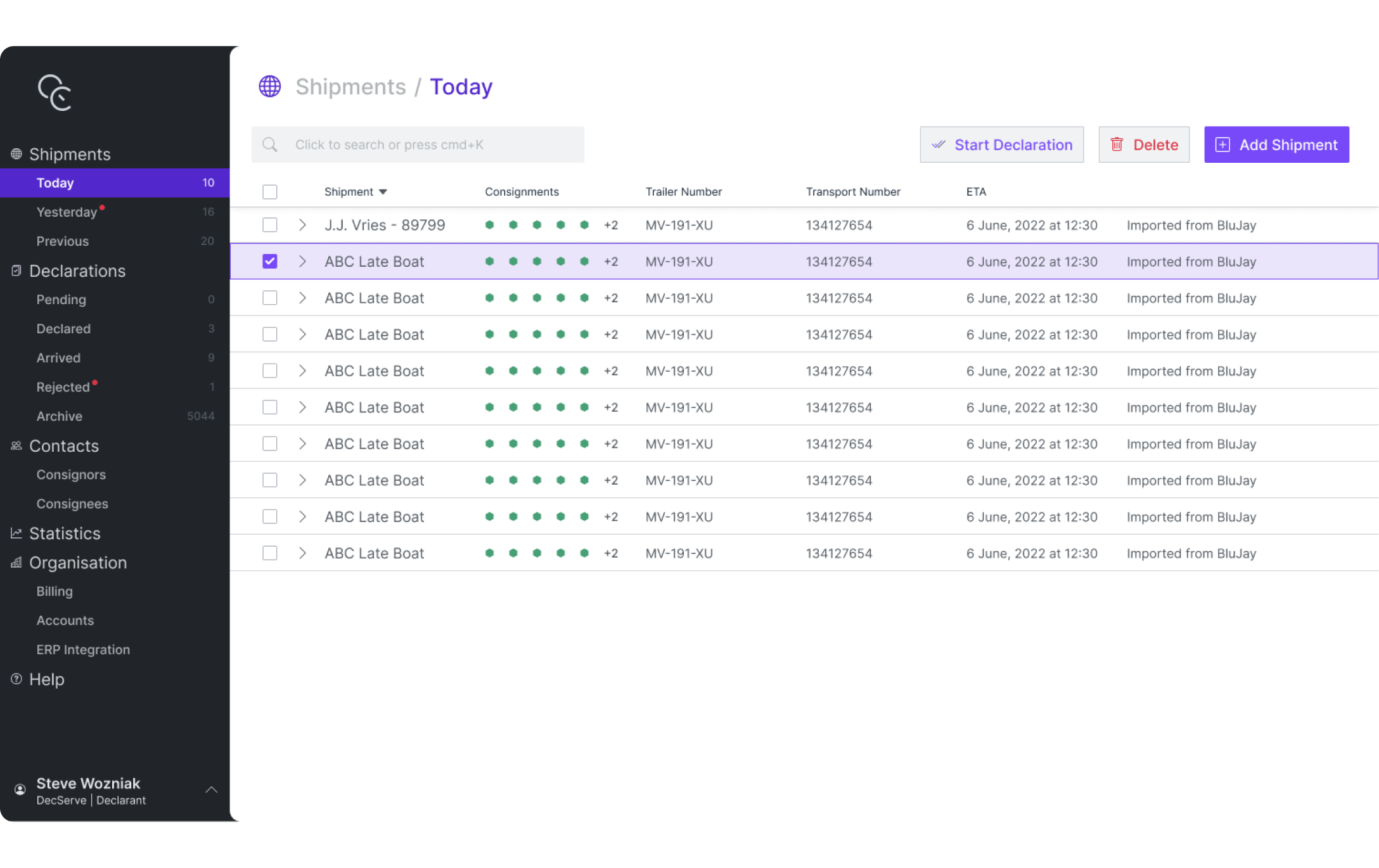Image resolution: width=1379 pixels, height=868 pixels.
Task: Click the Steve Wozniak user avatar icon
Action: (20, 789)
